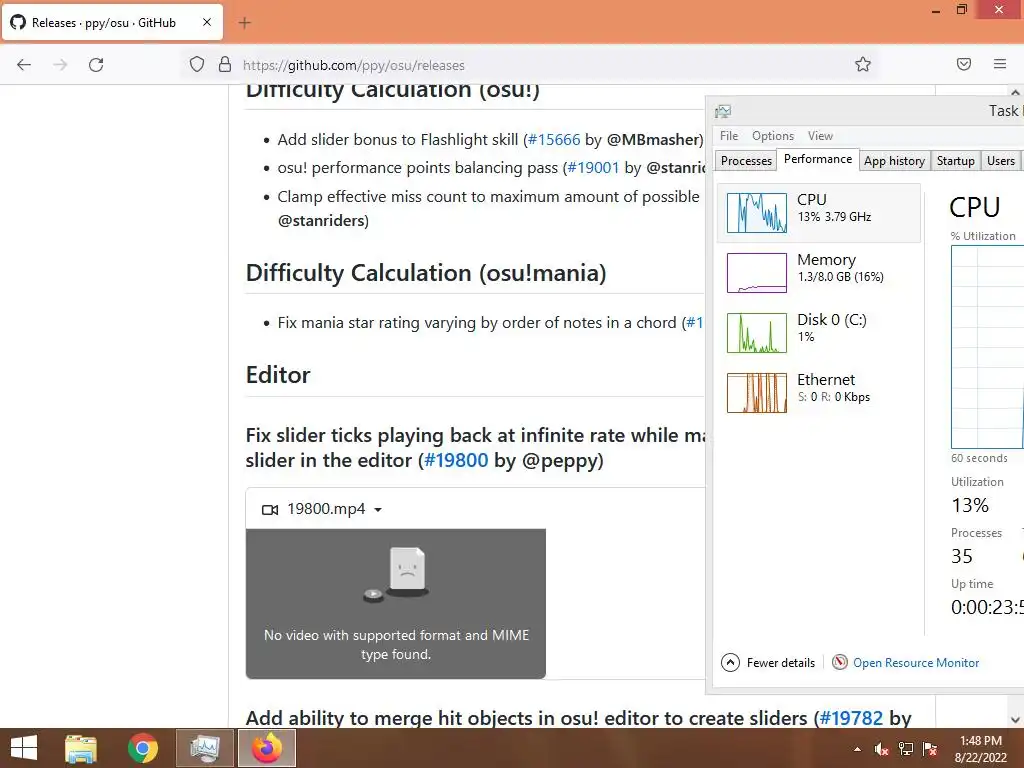Open the Windows Start menu
Image resolution: width=1024 pixels, height=768 pixels.
[x=24, y=748]
